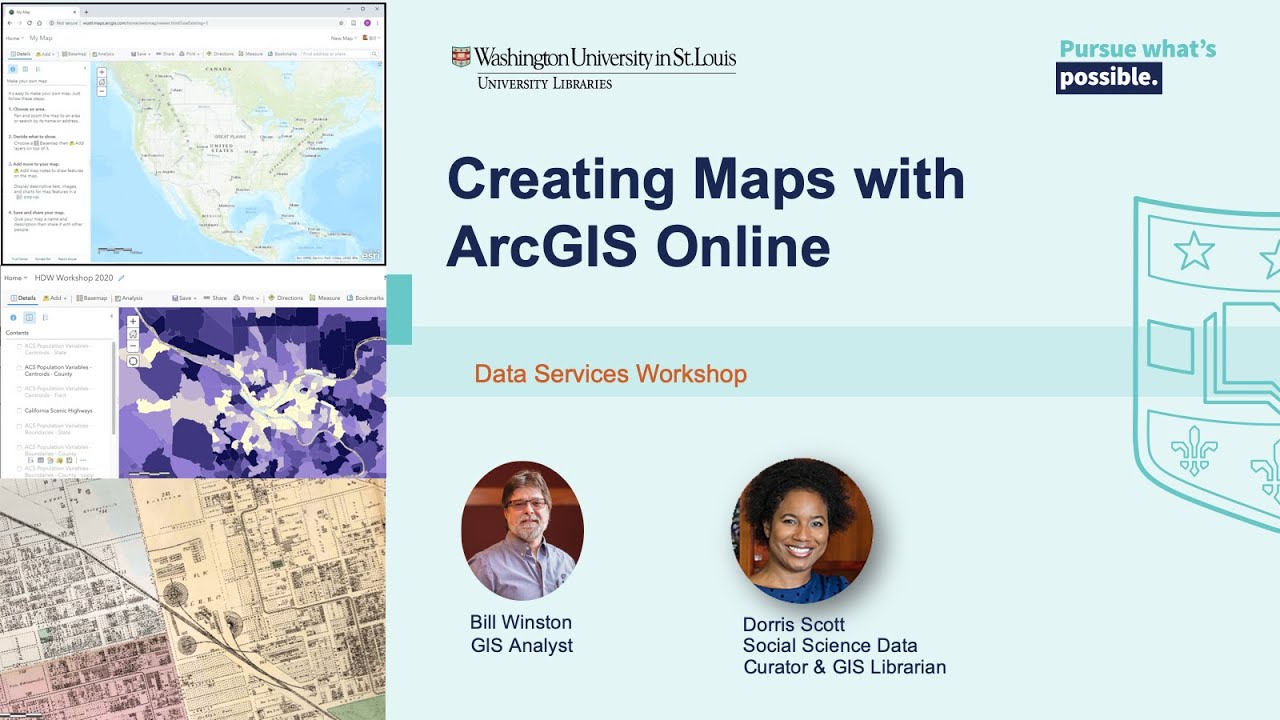Image resolution: width=1280 pixels, height=720 pixels.
Task: Open the Home dropdown in My Map window
Action: coord(14,38)
